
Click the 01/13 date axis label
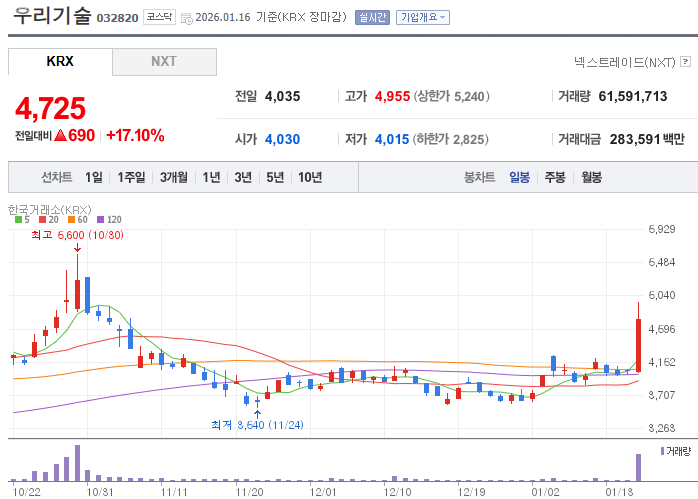point(619,492)
